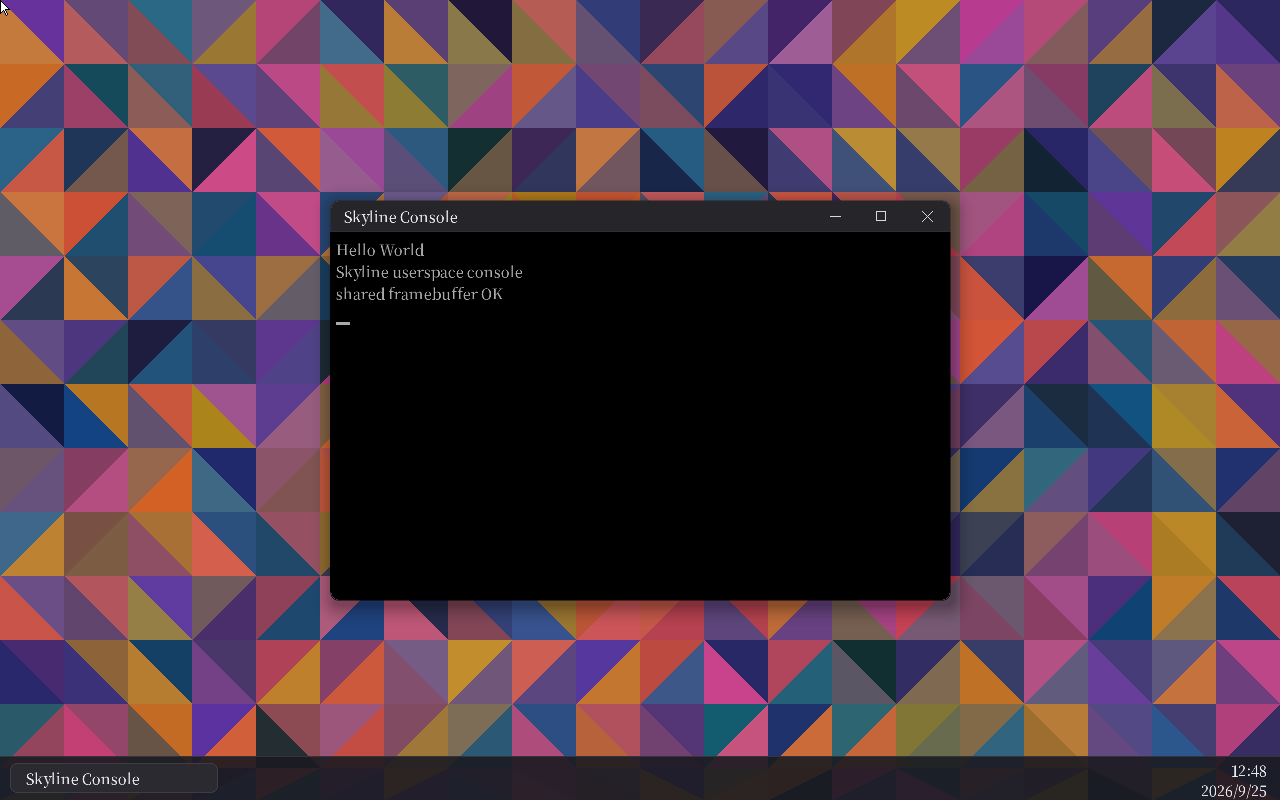Image resolution: width=1280 pixels, height=800 pixels.
Task: Click the taskbar date 2026/9/25
Action: click(x=1234, y=791)
